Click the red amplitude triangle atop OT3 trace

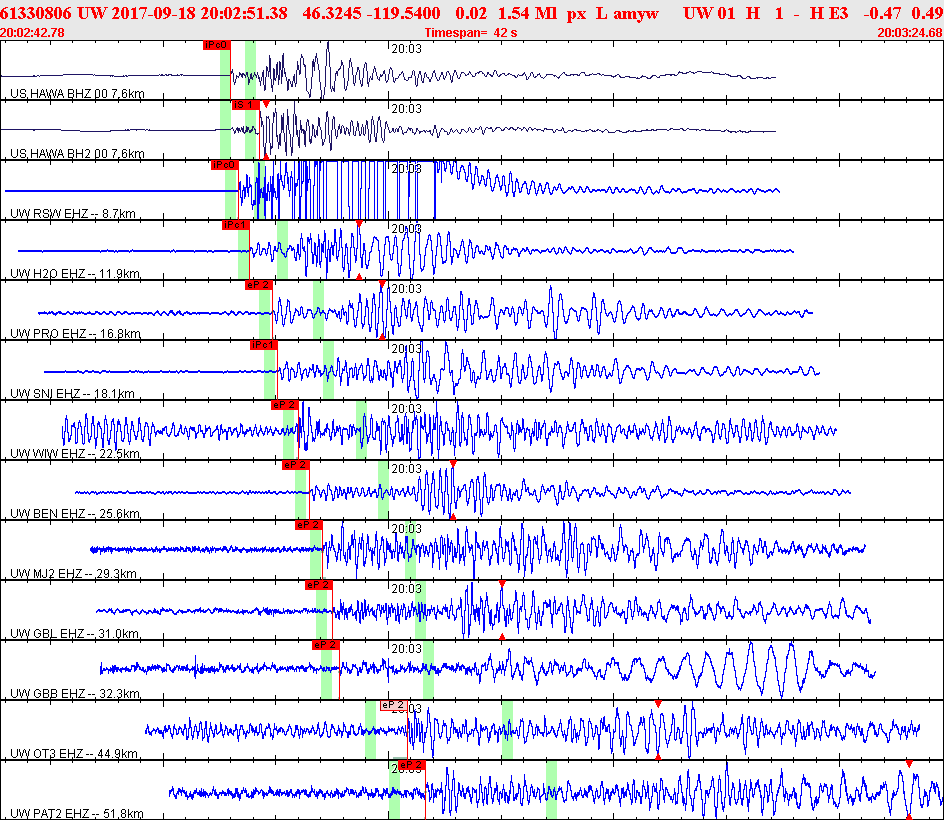pyautogui.click(x=658, y=704)
